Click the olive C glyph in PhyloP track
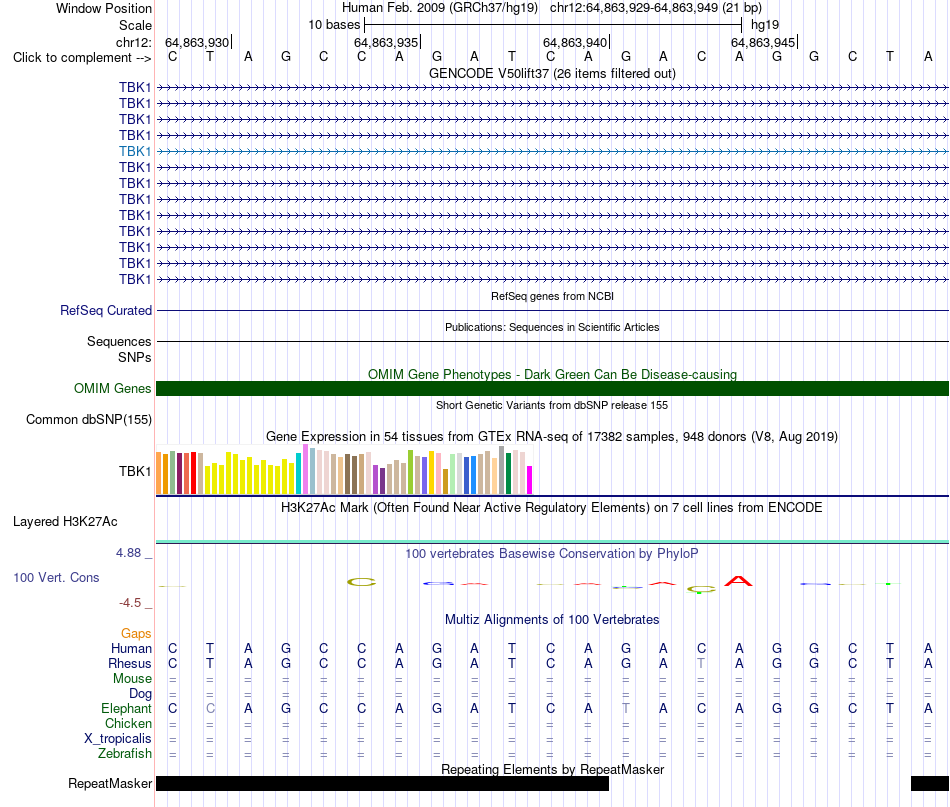 pos(361,582)
